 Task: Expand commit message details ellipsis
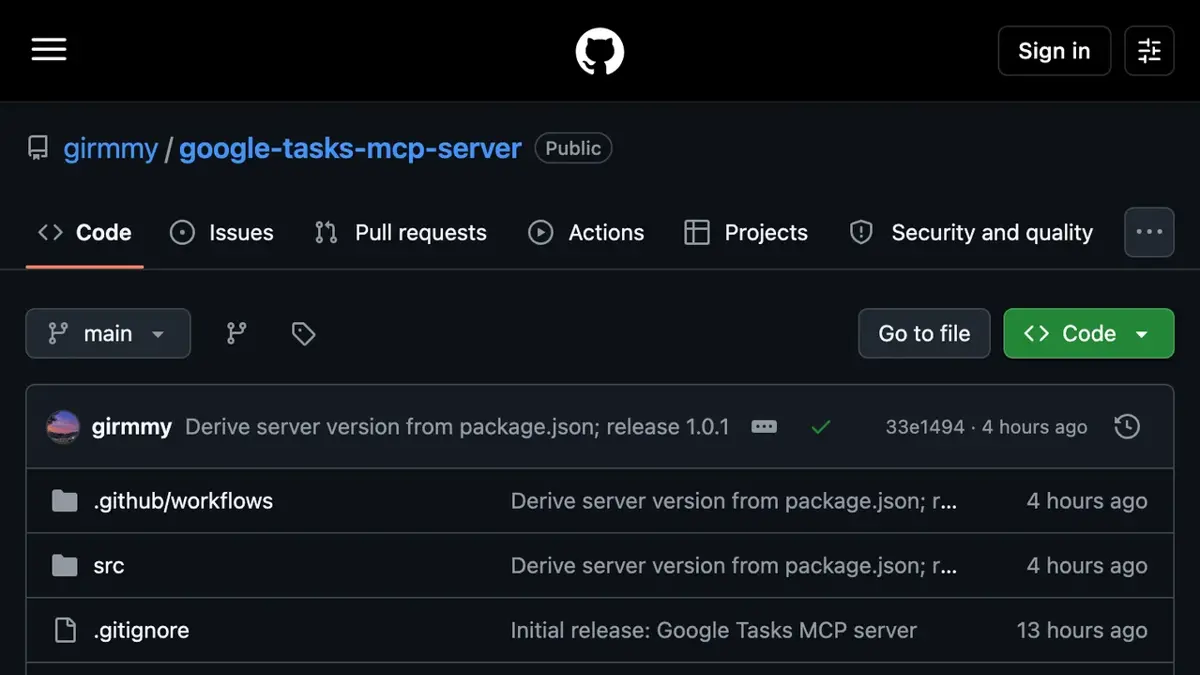[764, 427]
